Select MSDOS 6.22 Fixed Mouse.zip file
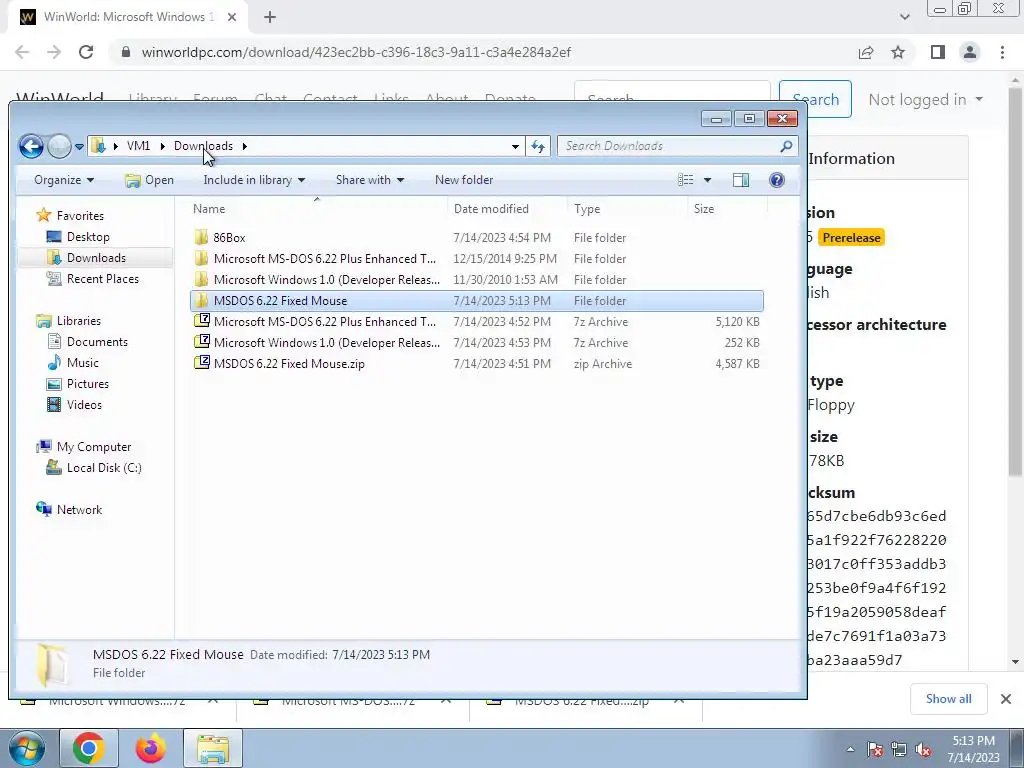The height and width of the screenshot is (768, 1024). click(477, 364)
